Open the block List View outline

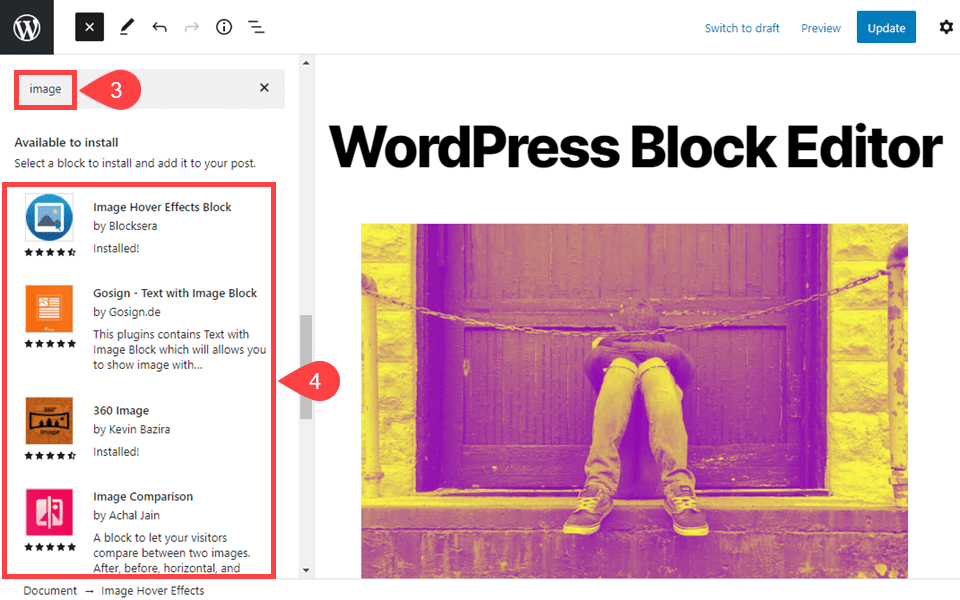256,27
